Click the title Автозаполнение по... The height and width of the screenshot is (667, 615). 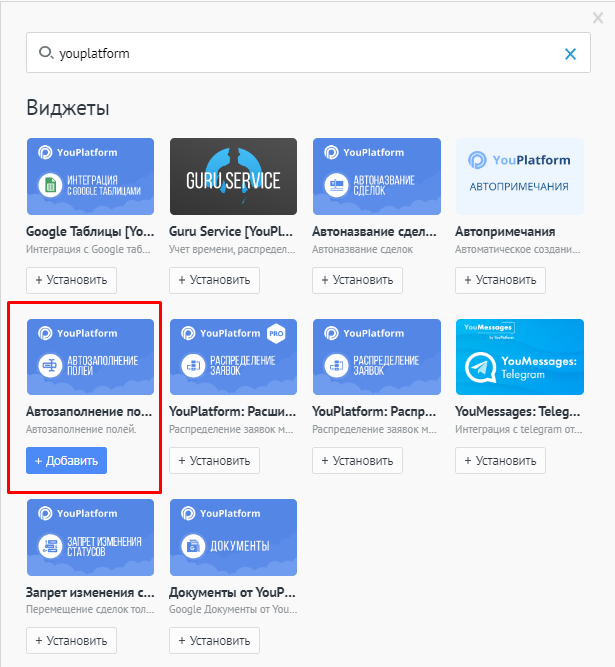89,412
